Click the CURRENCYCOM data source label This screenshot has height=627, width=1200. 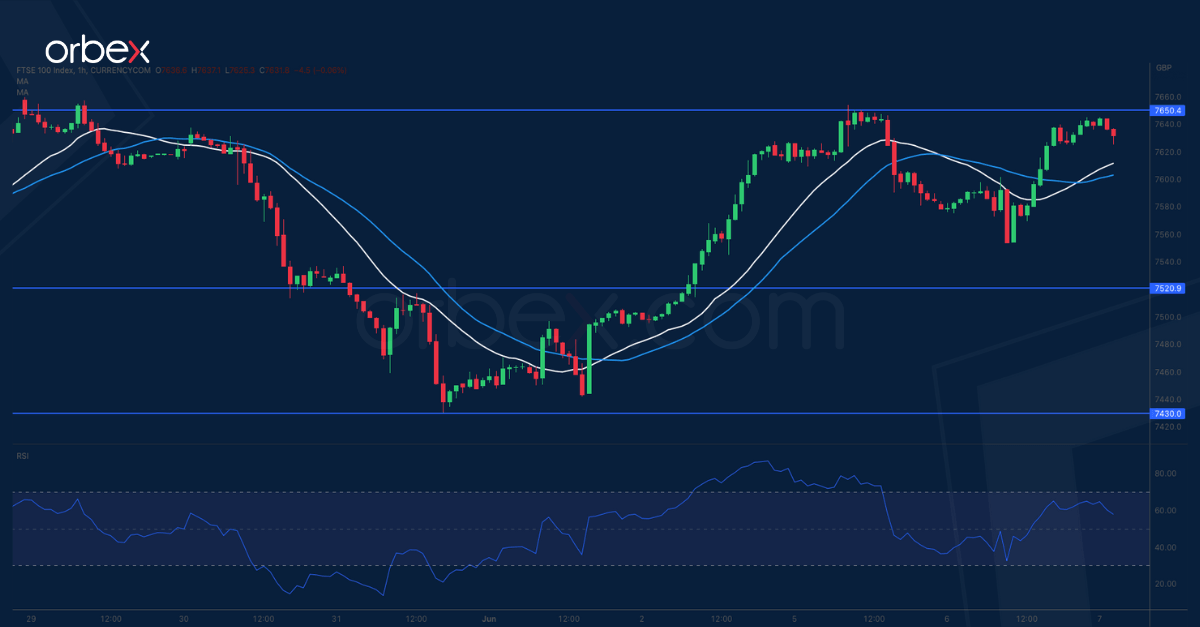tap(120, 70)
